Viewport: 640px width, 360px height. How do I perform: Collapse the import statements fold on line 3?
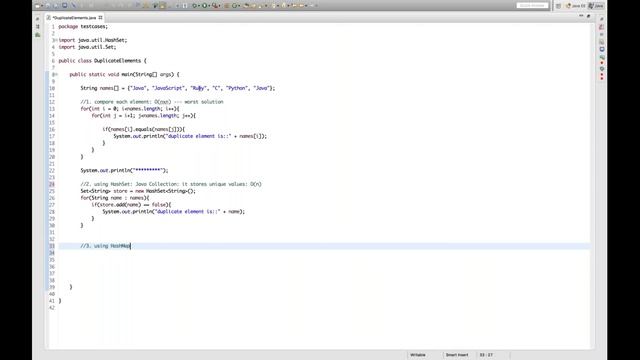[56, 40]
